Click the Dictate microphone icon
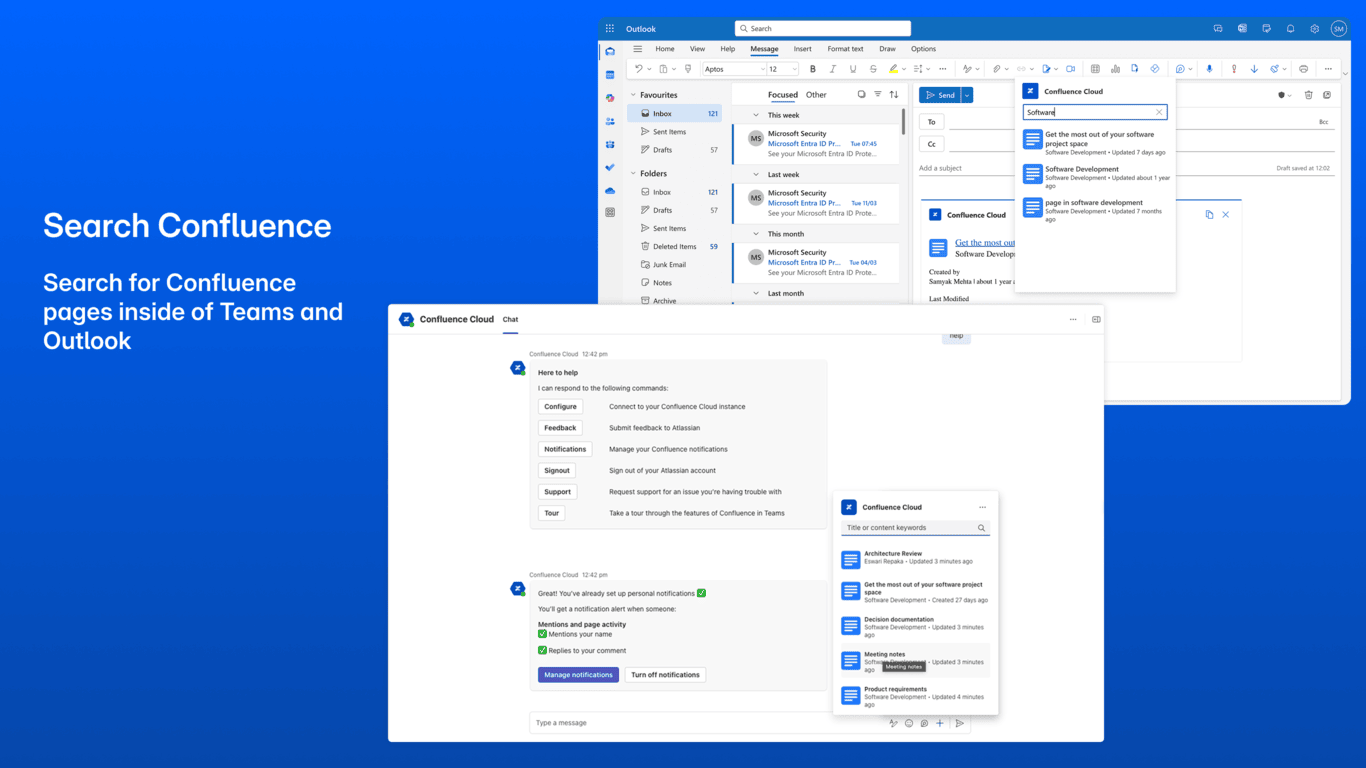 click(1209, 69)
